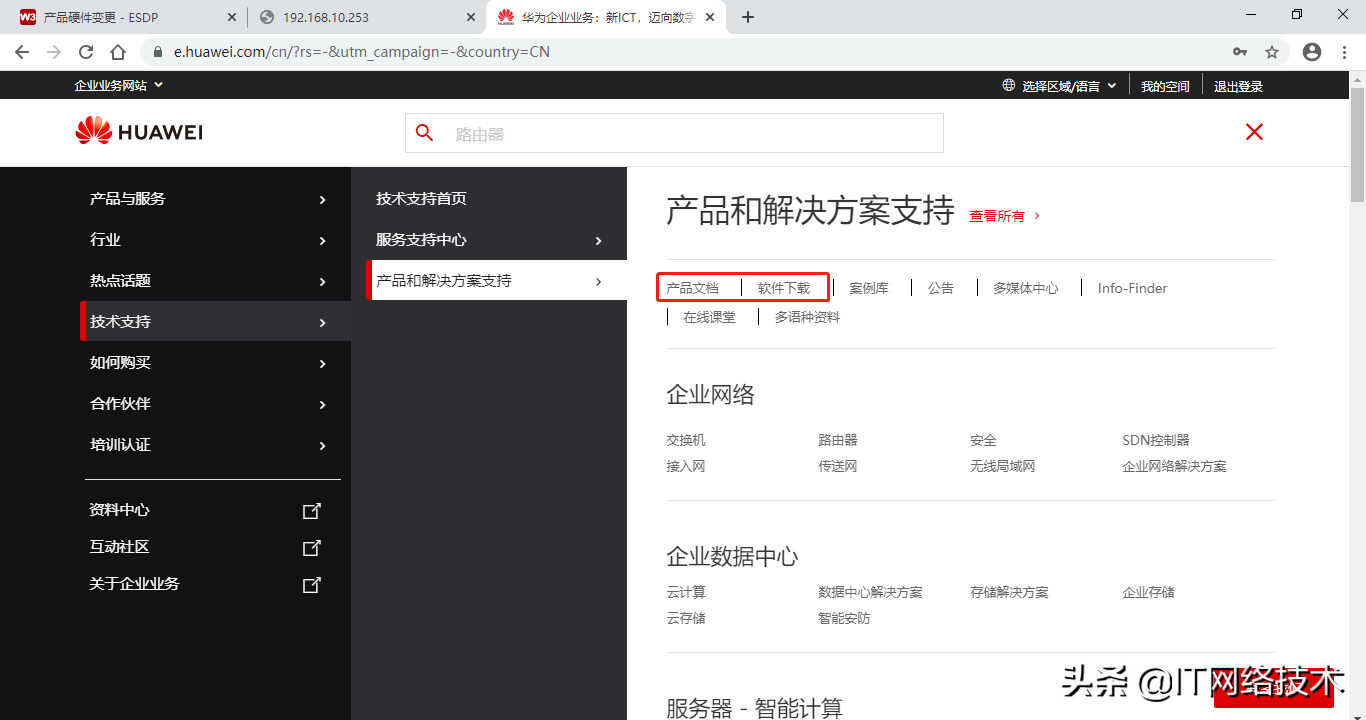Switch to 产品硬件变更 - ESDP tab
The height and width of the screenshot is (720, 1366).
[x=126, y=17]
